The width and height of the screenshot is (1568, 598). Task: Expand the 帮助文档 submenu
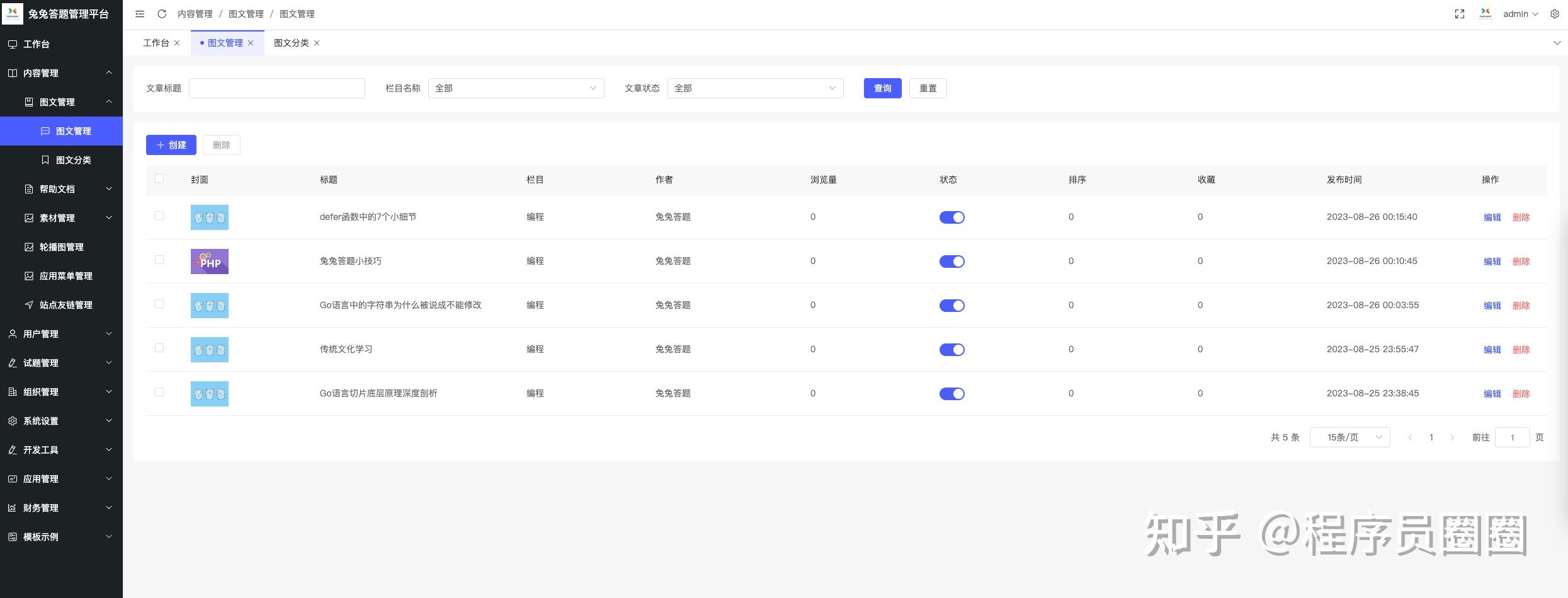(61, 189)
